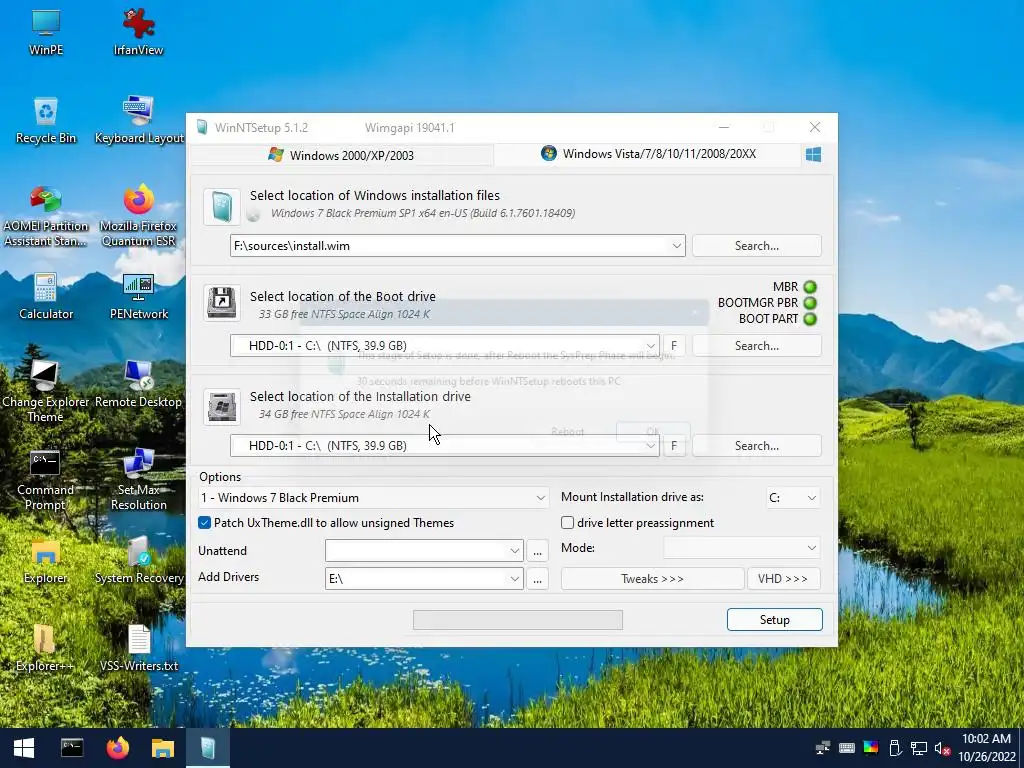Launch System Recovery from desktop
The width and height of the screenshot is (1024, 768).
click(x=138, y=560)
